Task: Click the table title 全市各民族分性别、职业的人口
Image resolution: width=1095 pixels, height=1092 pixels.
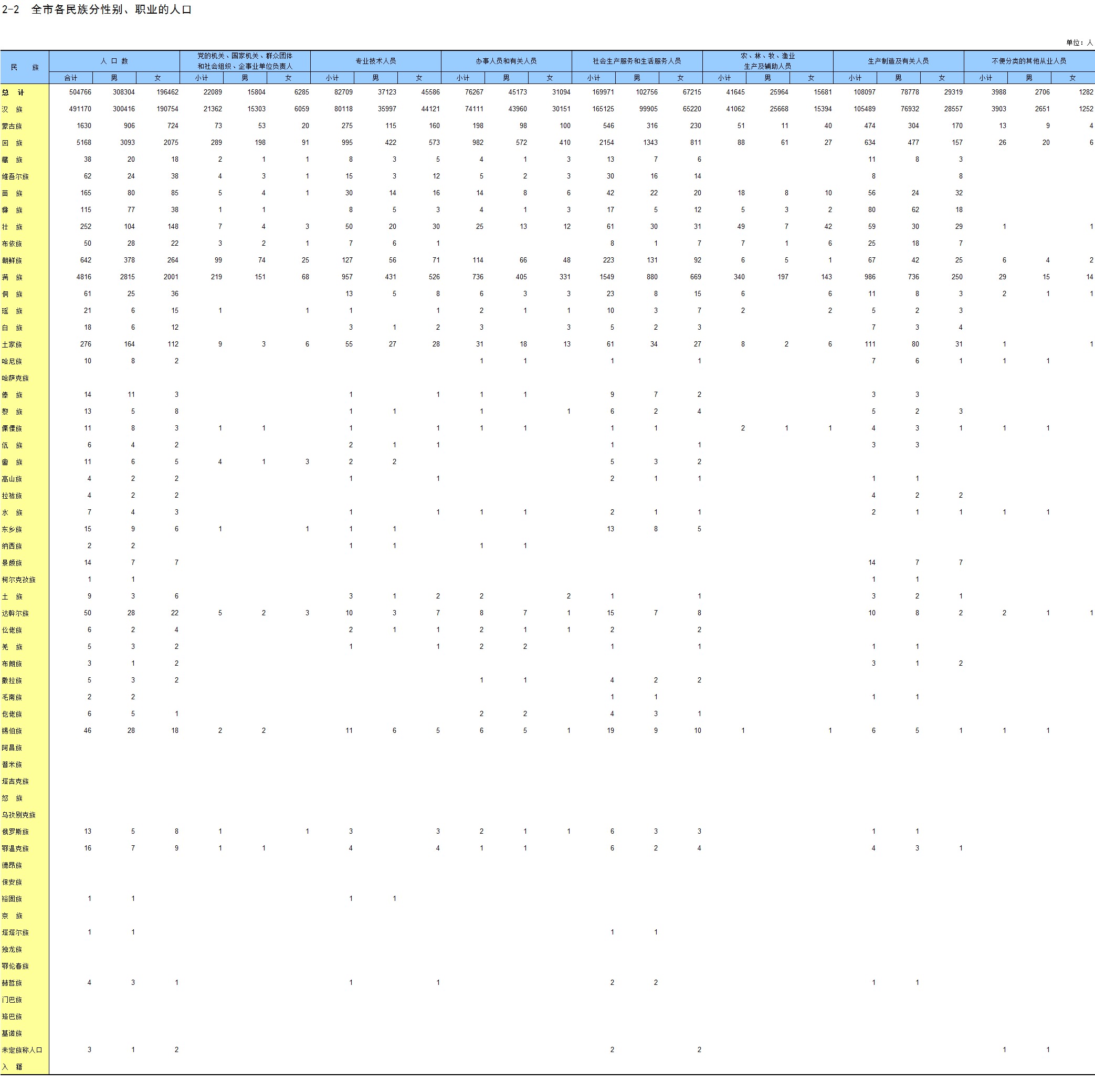Action: click(x=112, y=9)
